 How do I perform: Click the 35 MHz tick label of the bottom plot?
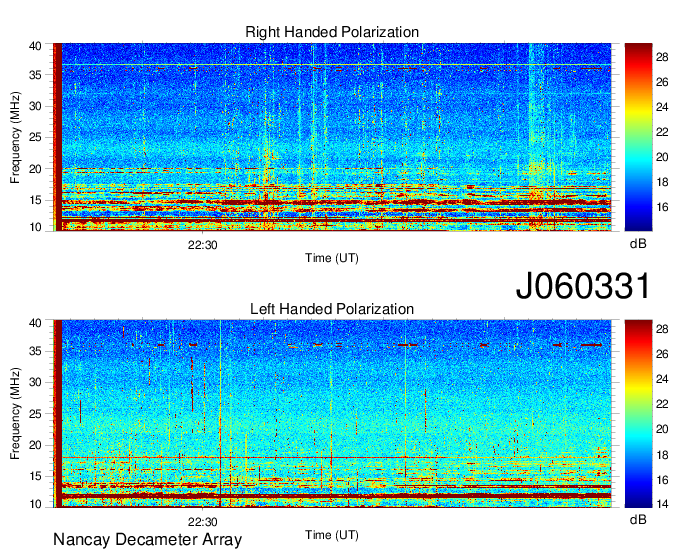35,351
